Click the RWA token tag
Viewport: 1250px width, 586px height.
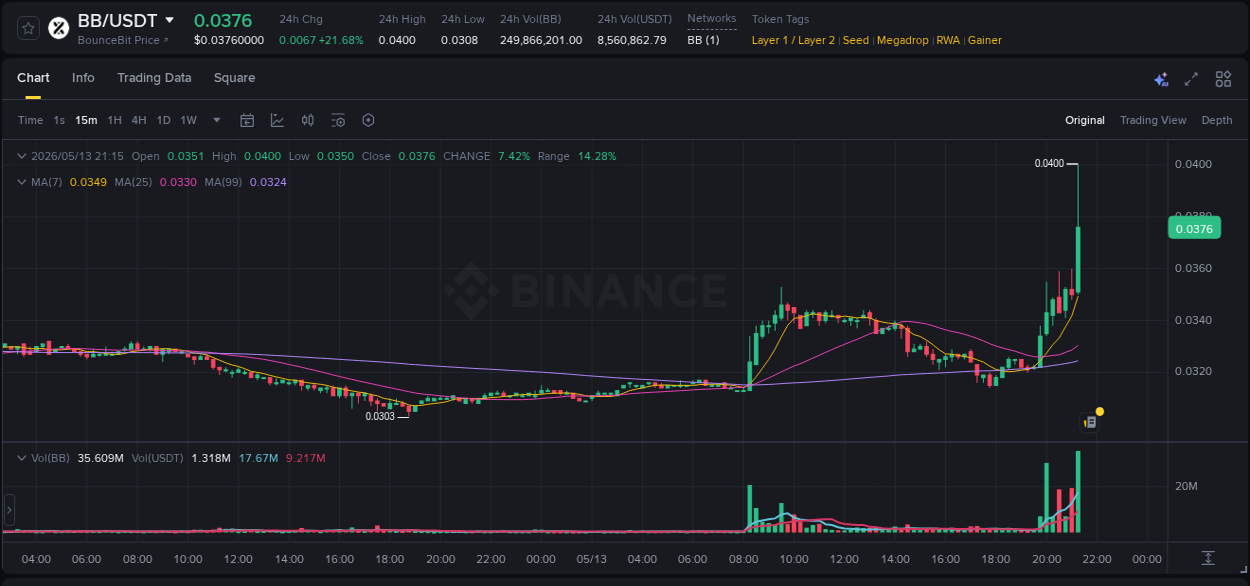coord(948,40)
